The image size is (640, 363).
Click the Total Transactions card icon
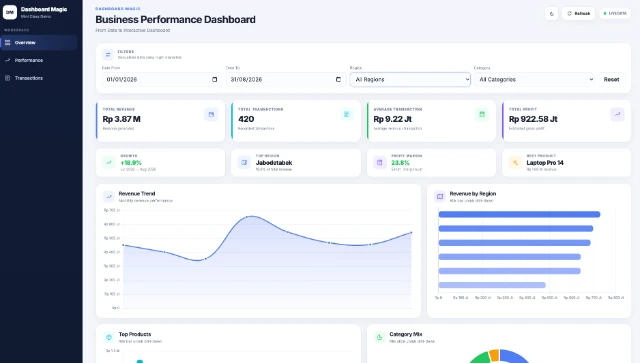[347, 114]
